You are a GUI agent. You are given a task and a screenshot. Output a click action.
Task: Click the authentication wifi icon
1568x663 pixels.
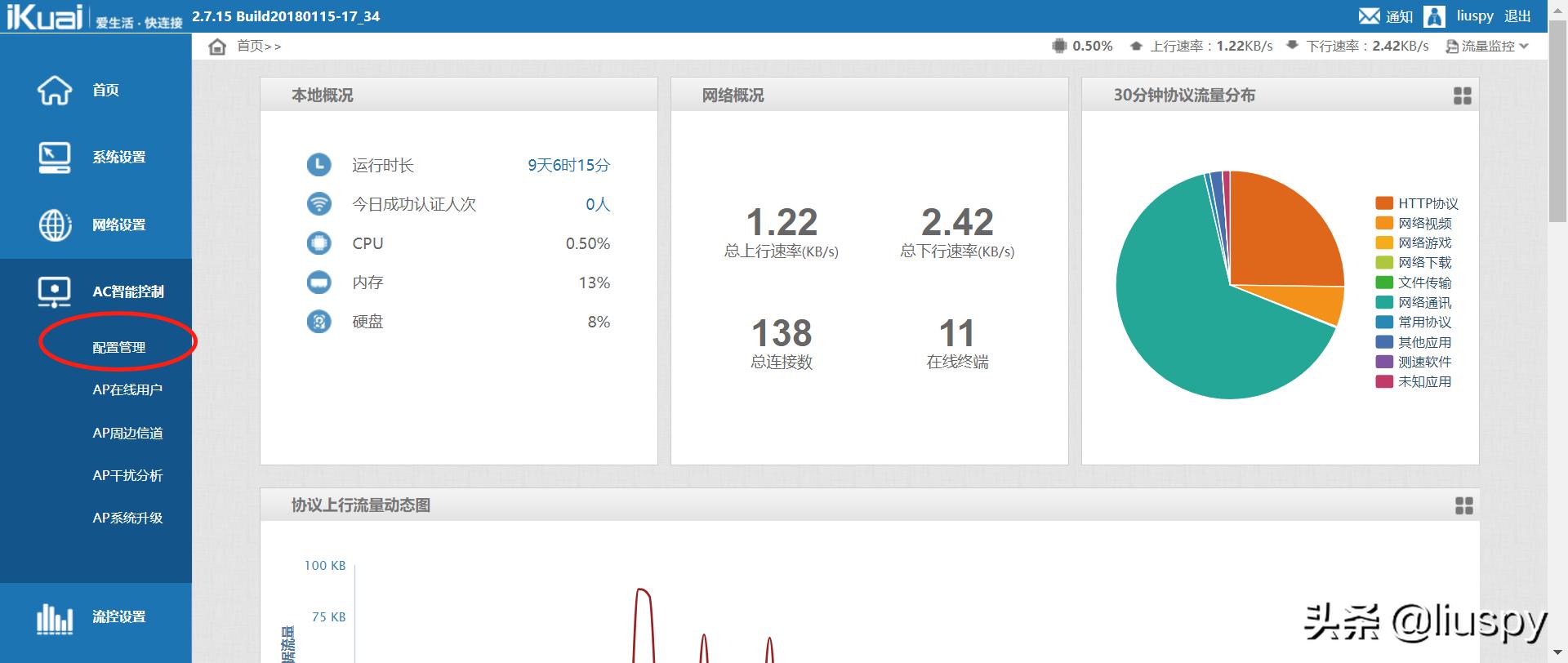point(318,204)
